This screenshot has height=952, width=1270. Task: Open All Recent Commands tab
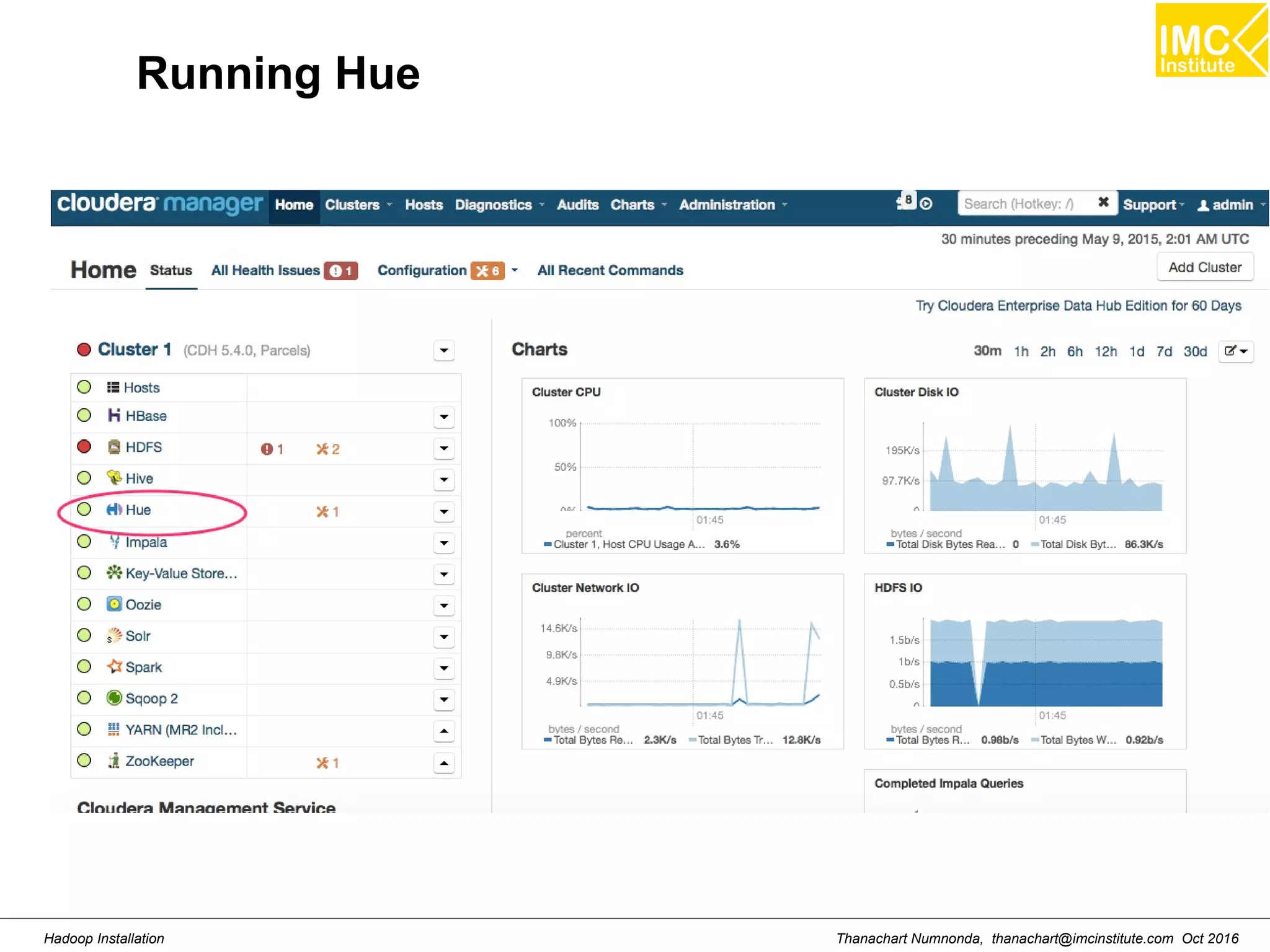[610, 271]
